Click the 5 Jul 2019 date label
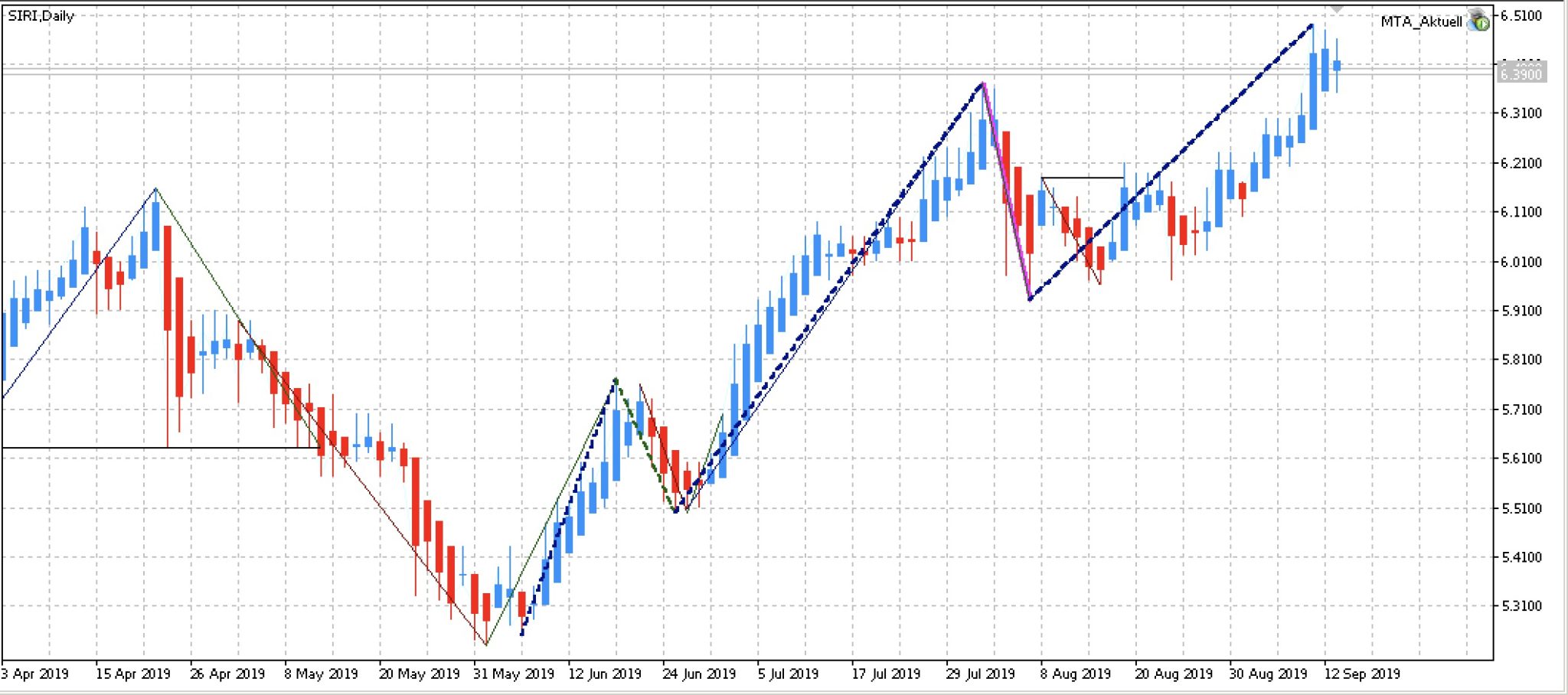The height and width of the screenshot is (695, 1568). click(x=789, y=674)
